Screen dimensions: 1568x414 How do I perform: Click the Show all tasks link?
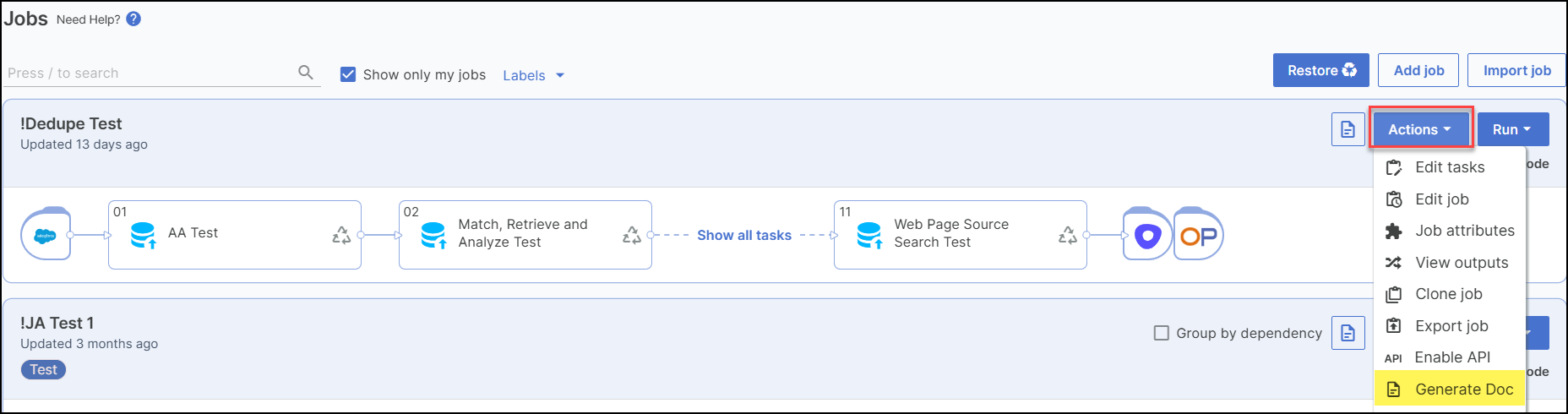tap(744, 235)
